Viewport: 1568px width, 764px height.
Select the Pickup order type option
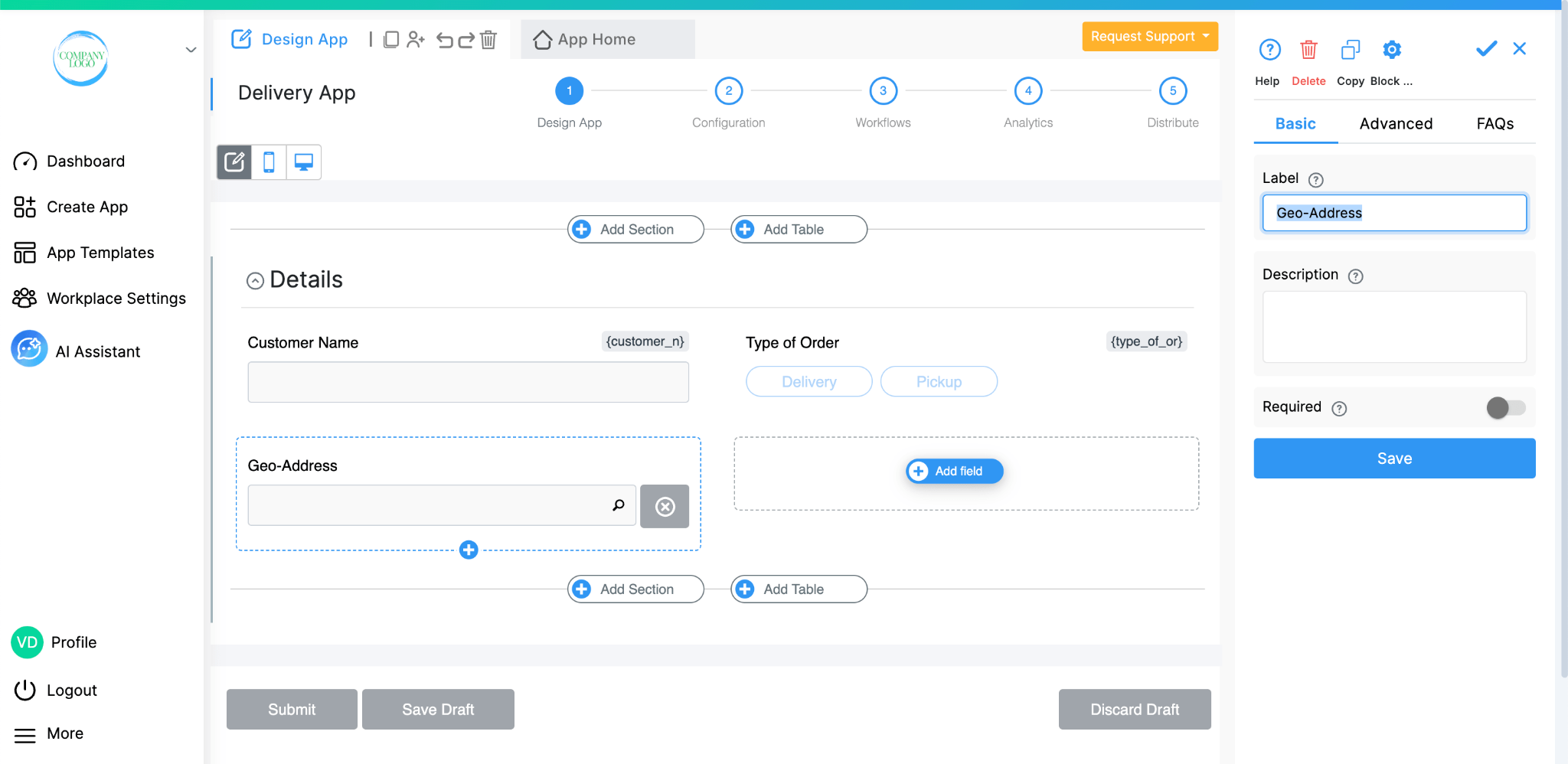pos(939,381)
